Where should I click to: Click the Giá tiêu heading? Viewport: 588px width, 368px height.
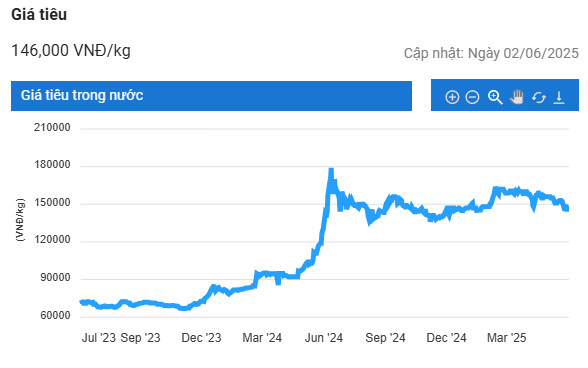click(x=39, y=15)
